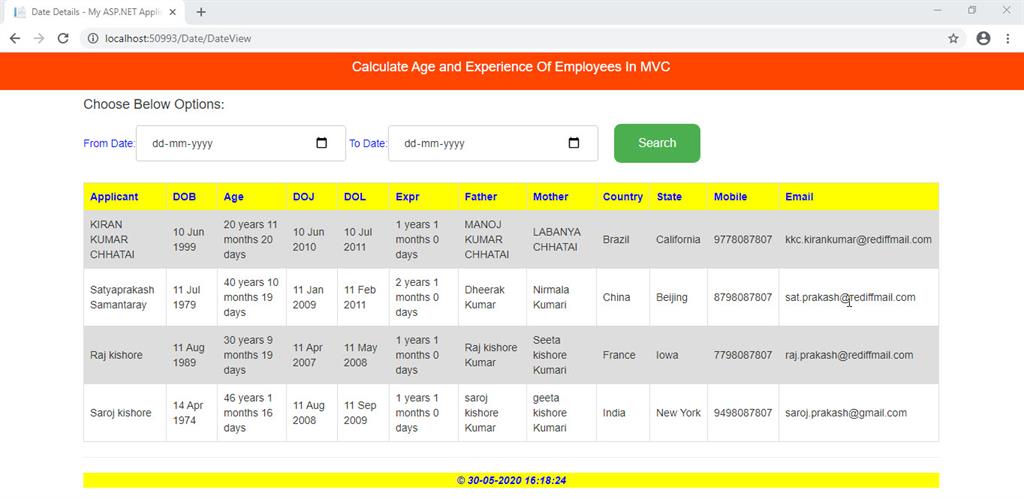Click email kkc.kirankumar@rediffmail.com
Viewport: 1024px width, 499px height.
tap(858, 240)
